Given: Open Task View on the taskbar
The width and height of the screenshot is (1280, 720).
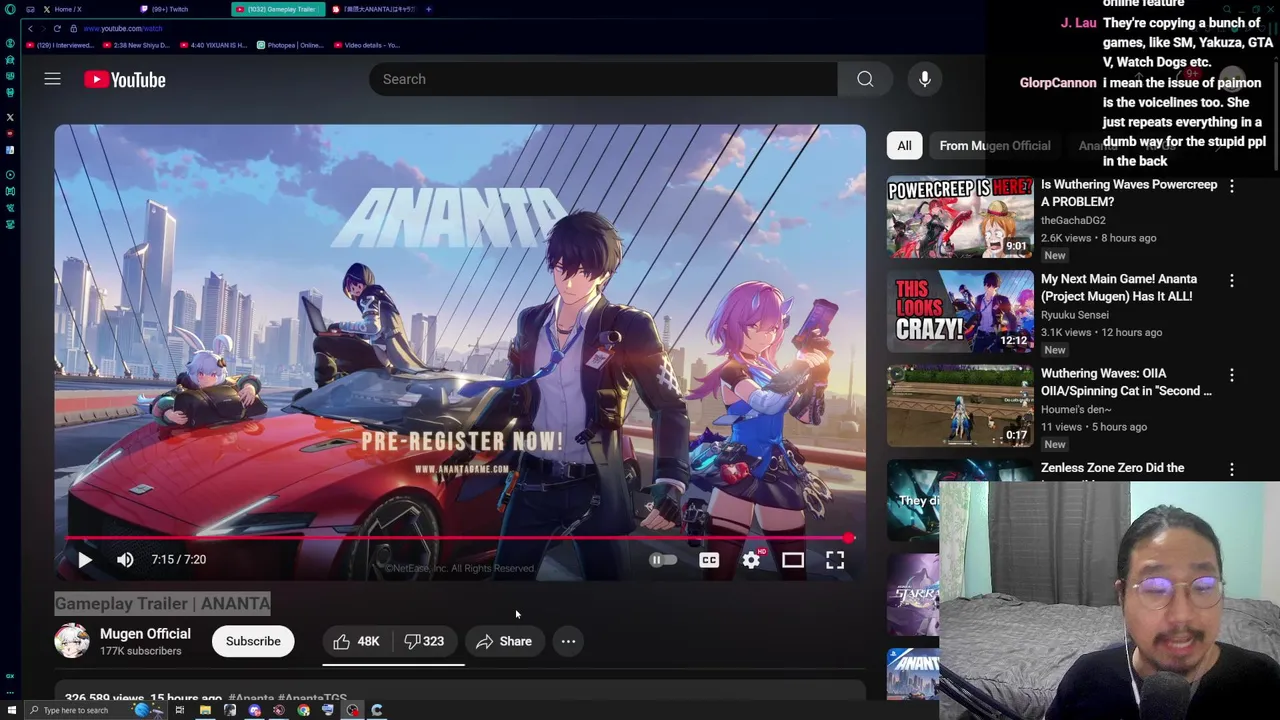Looking at the screenshot, I should [x=180, y=710].
